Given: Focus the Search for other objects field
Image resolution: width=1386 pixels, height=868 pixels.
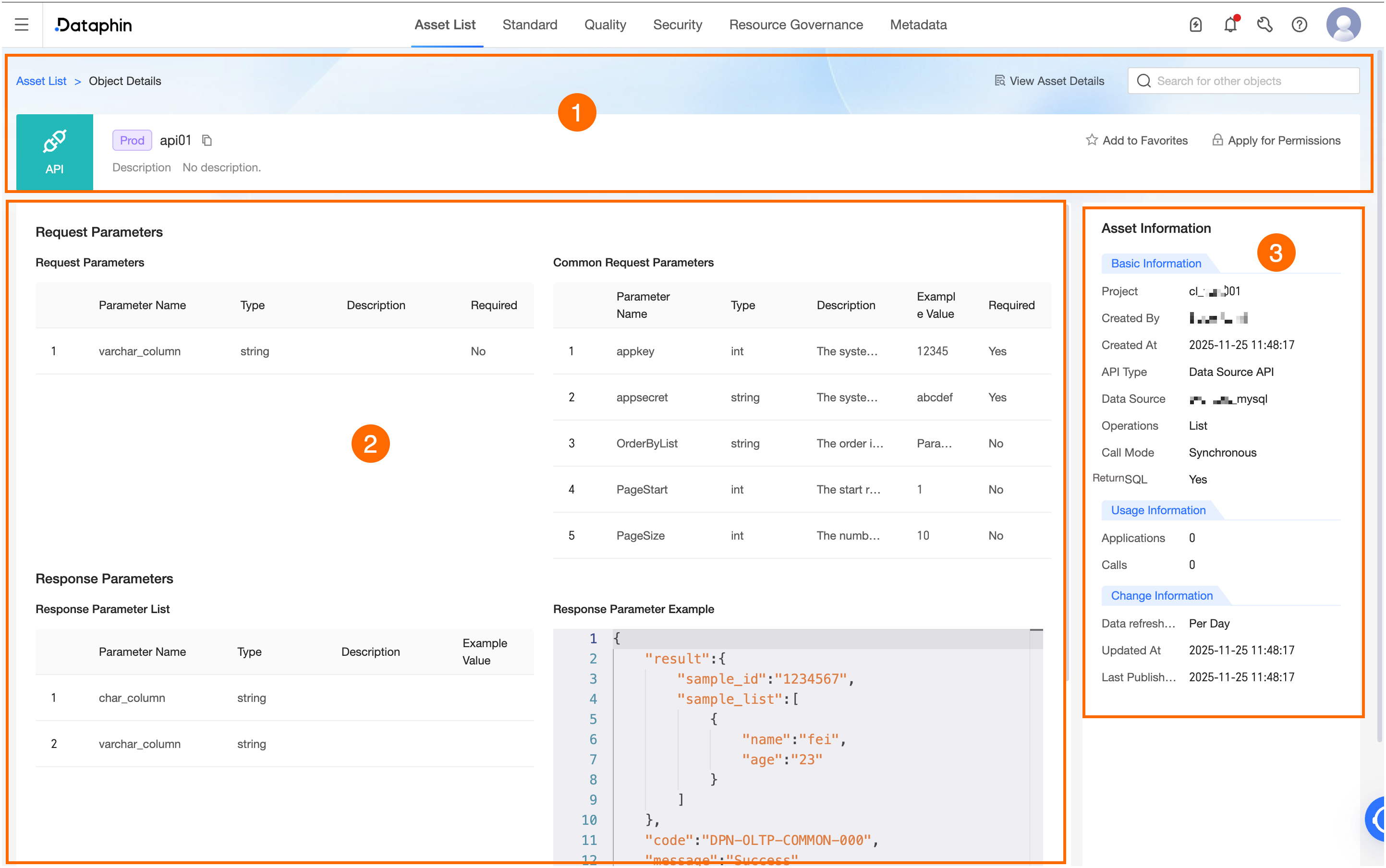Looking at the screenshot, I should 1244,81.
